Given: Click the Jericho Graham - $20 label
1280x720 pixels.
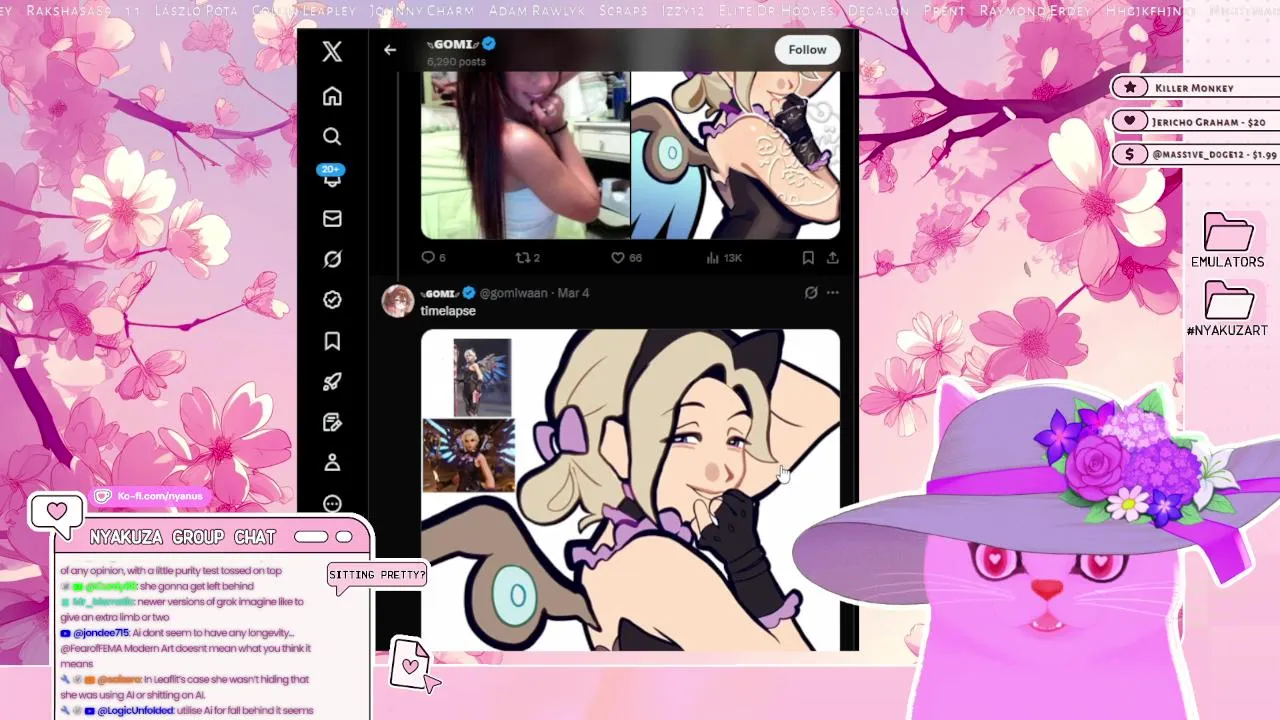Looking at the screenshot, I should click(x=1193, y=121).
